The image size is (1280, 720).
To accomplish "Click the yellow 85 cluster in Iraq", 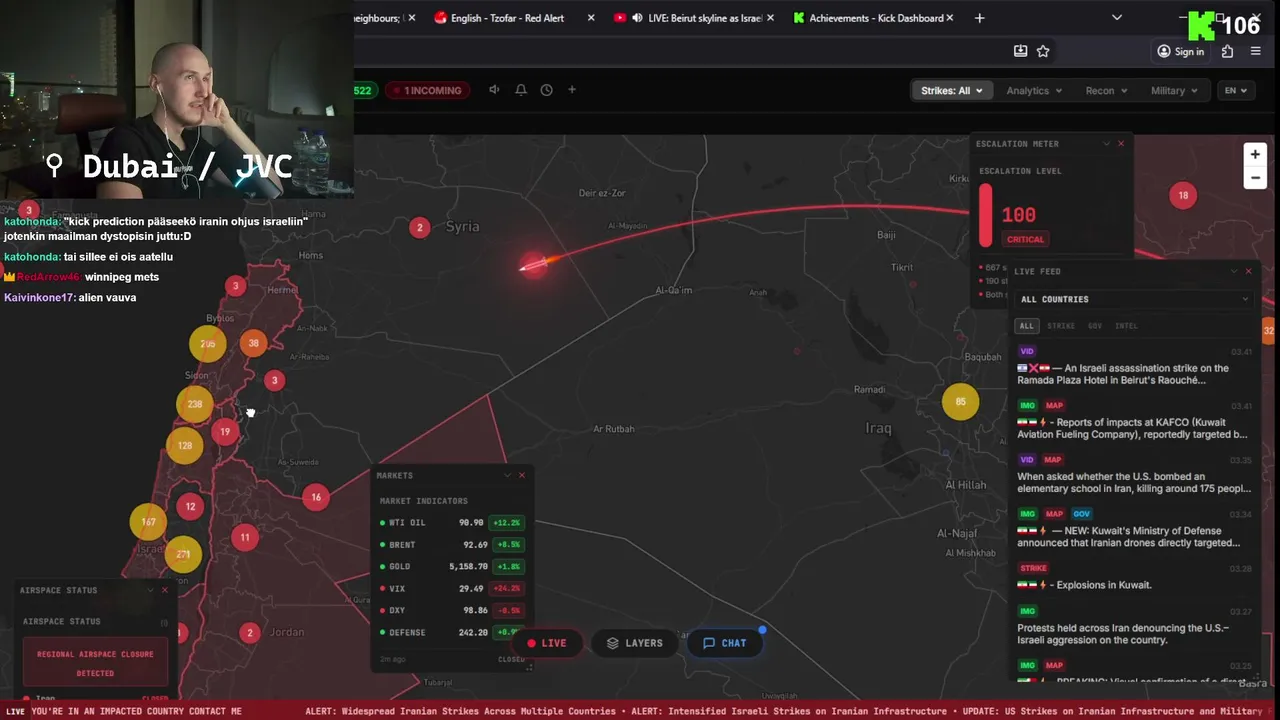I will (961, 402).
